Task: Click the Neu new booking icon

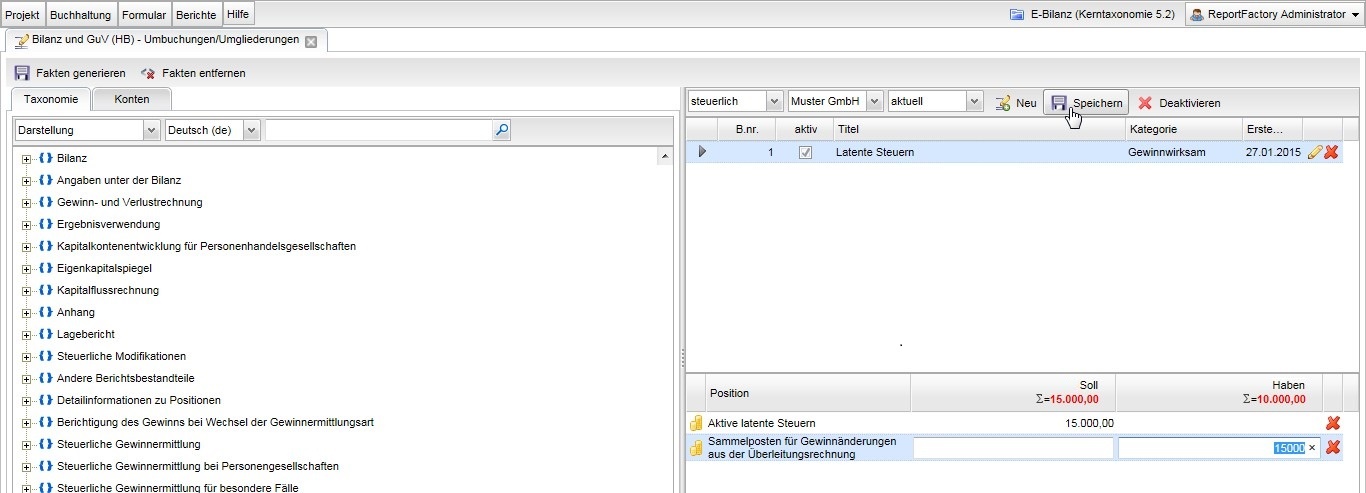Action: [x=1002, y=103]
